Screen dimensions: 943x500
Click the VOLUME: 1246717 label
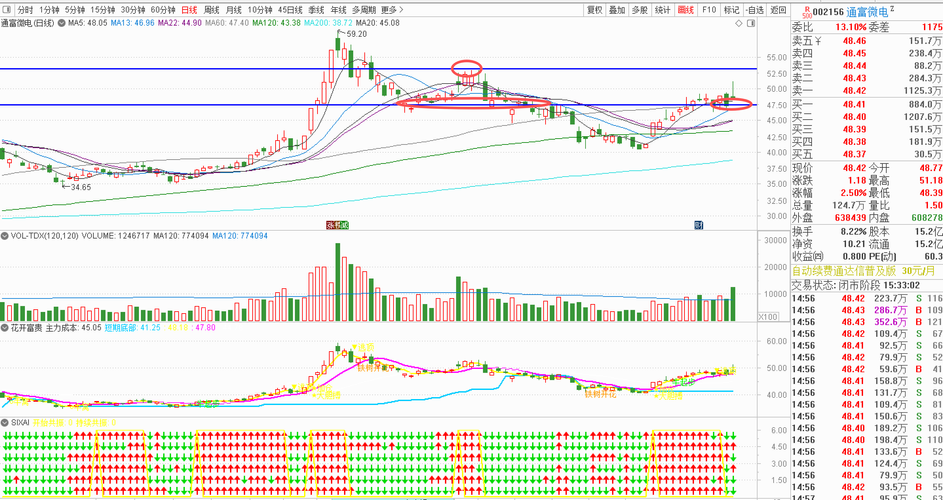(x=116, y=236)
